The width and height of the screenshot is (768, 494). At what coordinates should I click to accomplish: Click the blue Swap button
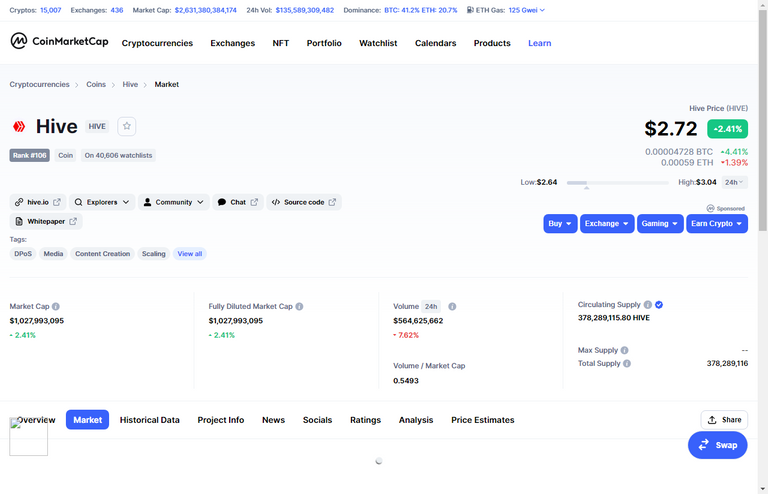click(x=718, y=445)
